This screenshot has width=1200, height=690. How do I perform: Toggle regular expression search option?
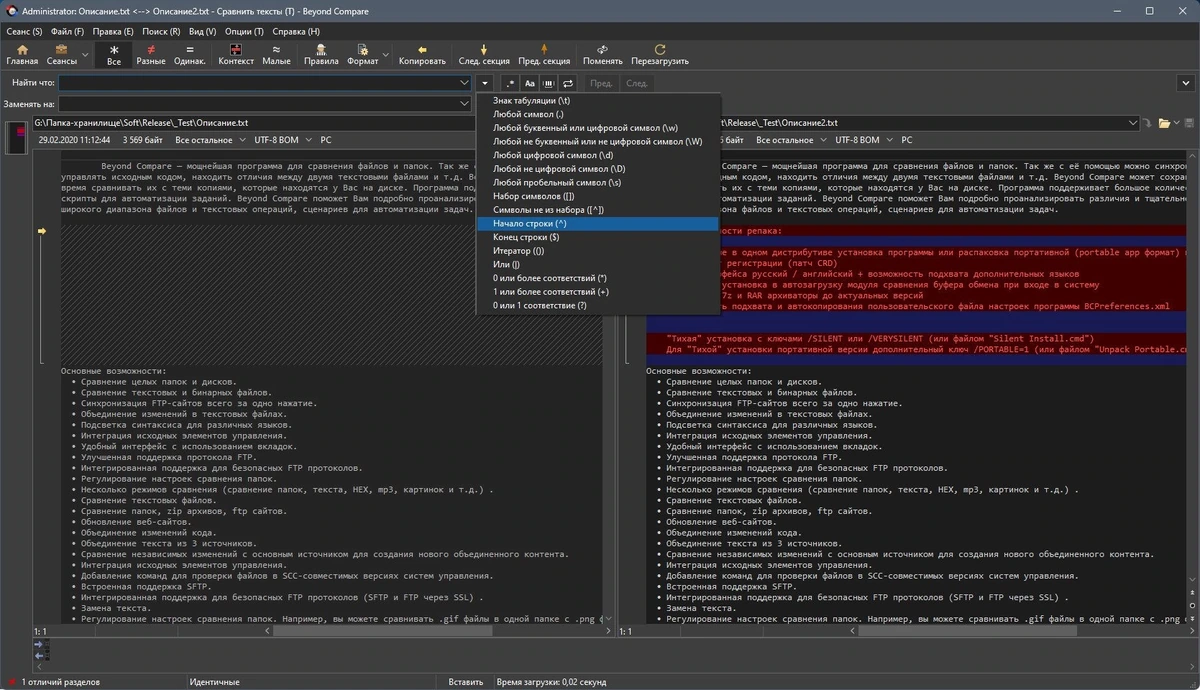pyautogui.click(x=511, y=84)
